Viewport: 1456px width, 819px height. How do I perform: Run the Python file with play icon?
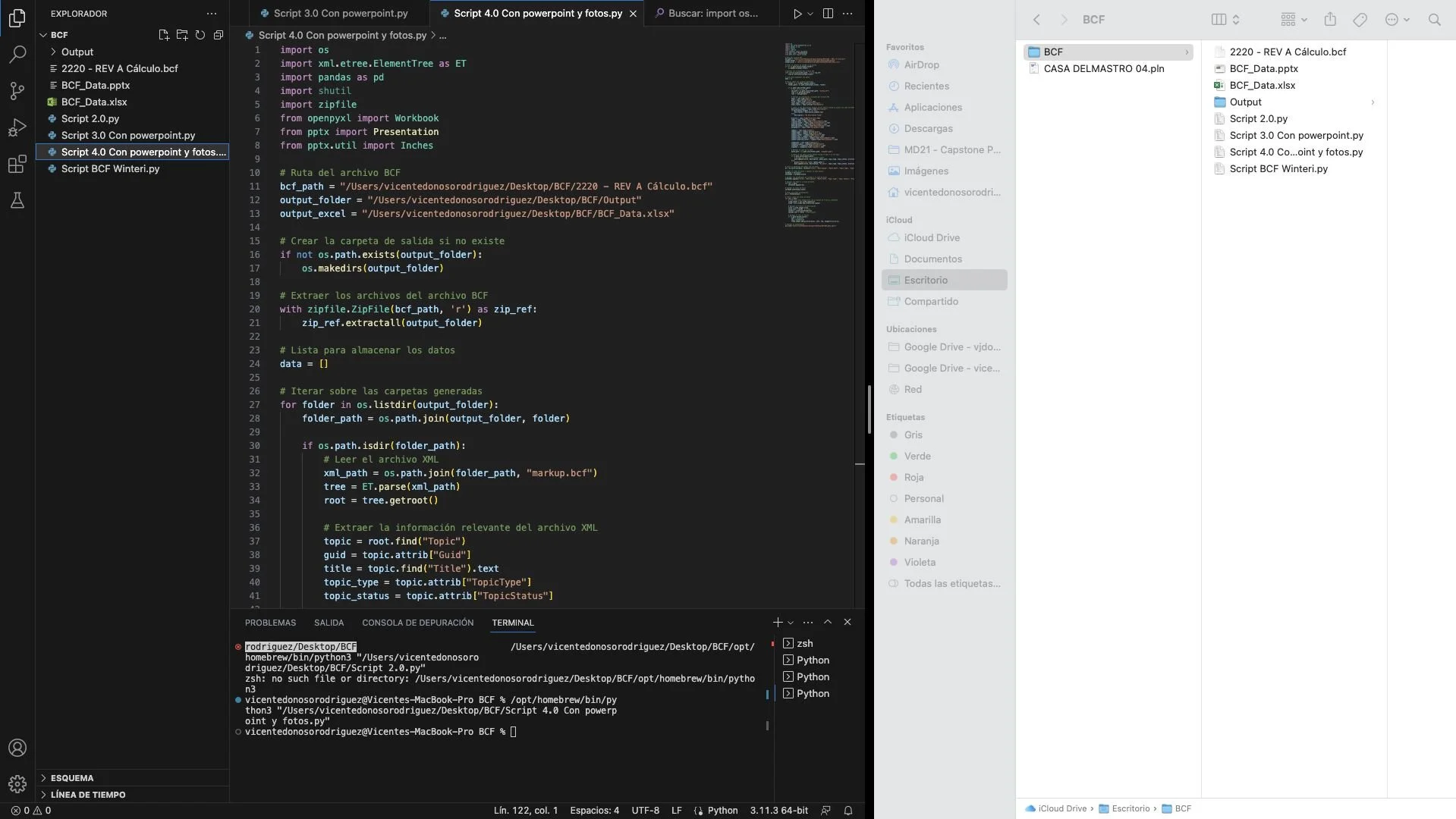click(797, 14)
